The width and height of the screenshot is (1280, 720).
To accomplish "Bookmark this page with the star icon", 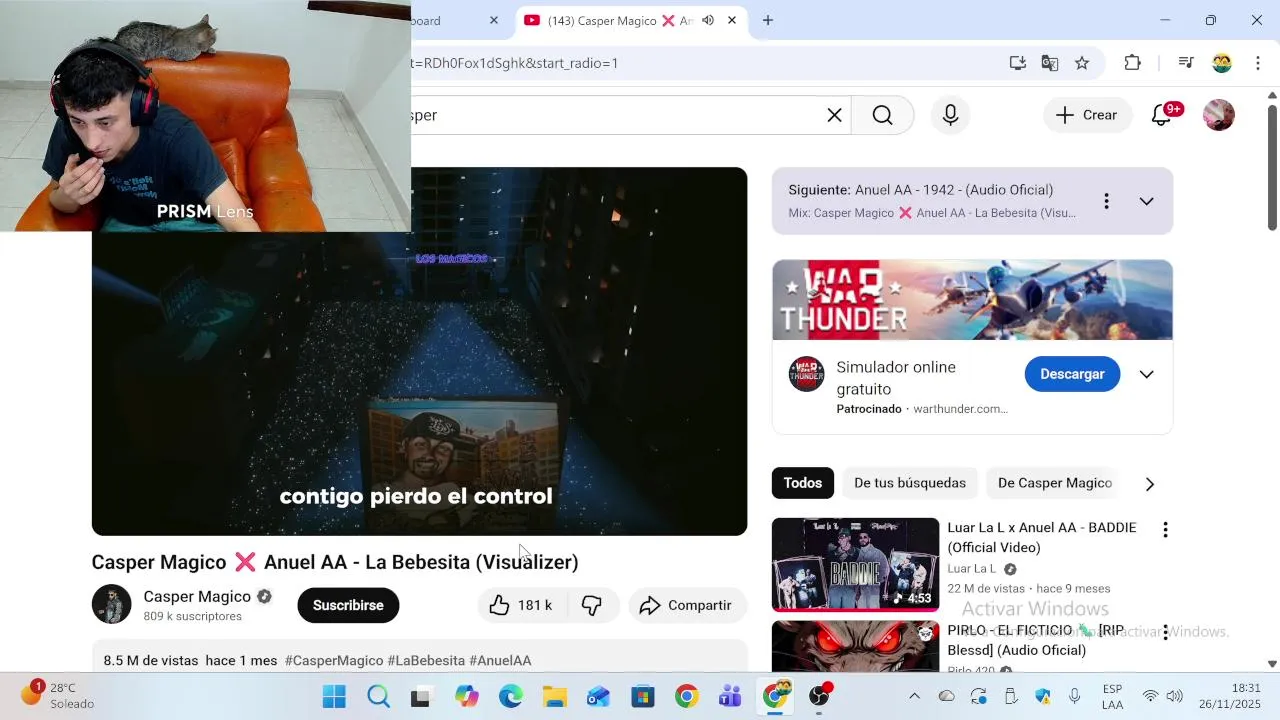I will 1082,63.
